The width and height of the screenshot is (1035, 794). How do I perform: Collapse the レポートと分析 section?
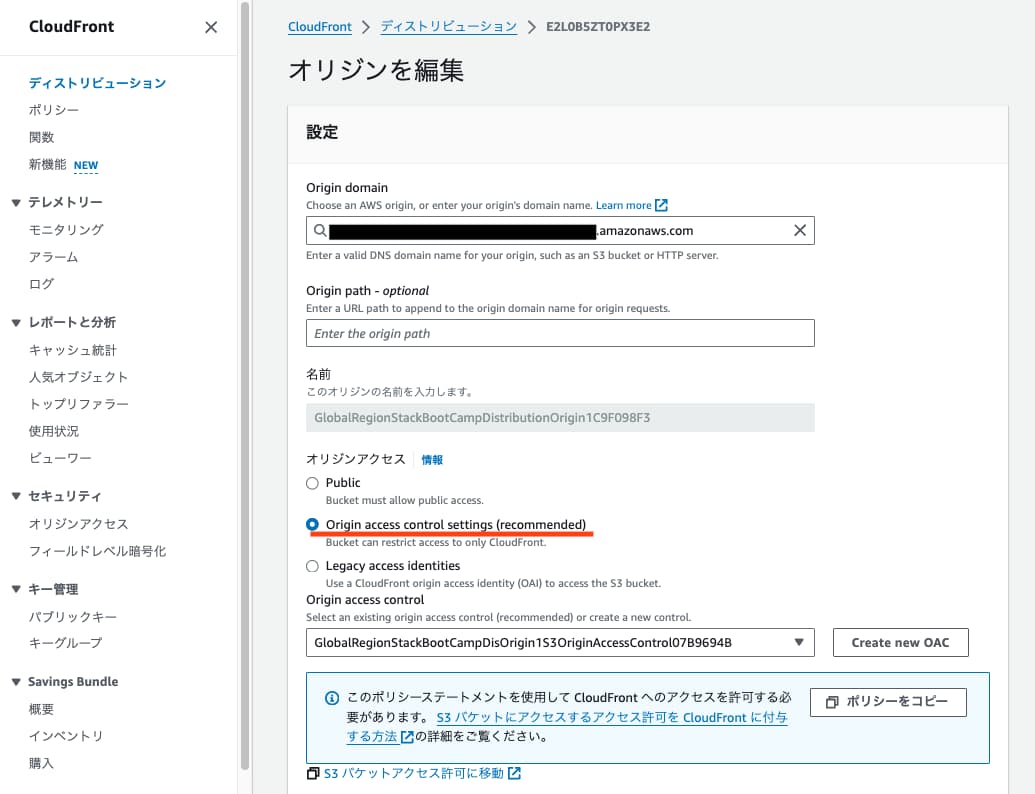click(17, 323)
